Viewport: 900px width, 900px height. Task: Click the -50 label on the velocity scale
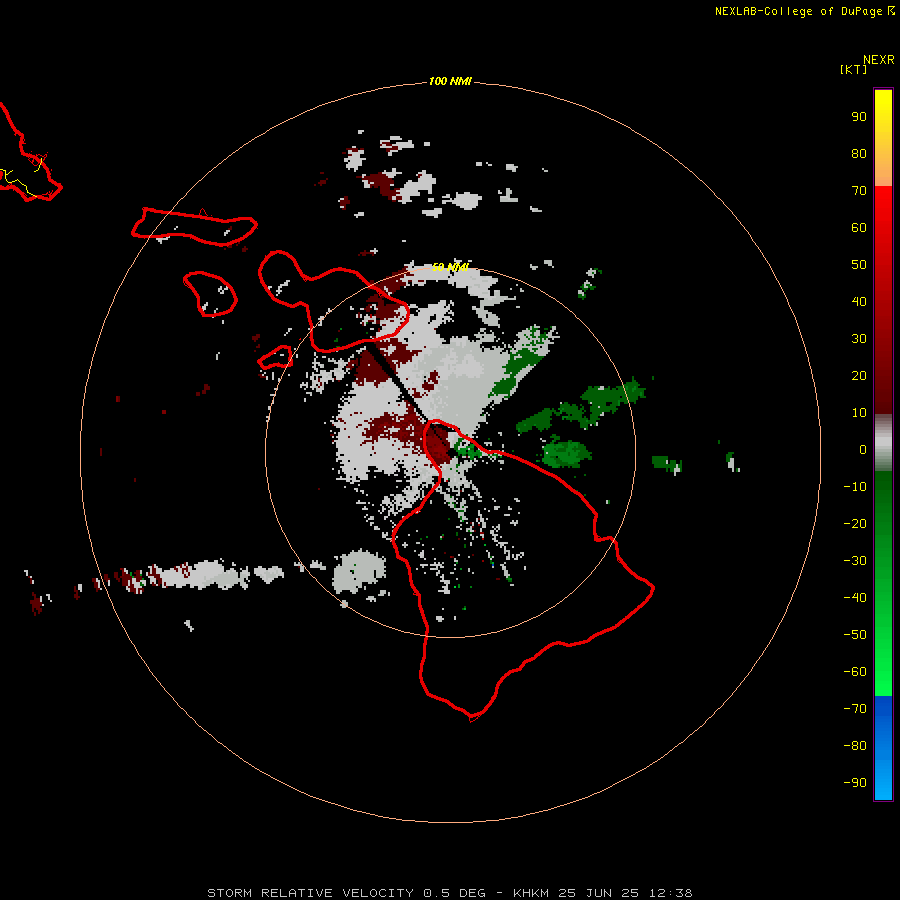[855, 635]
